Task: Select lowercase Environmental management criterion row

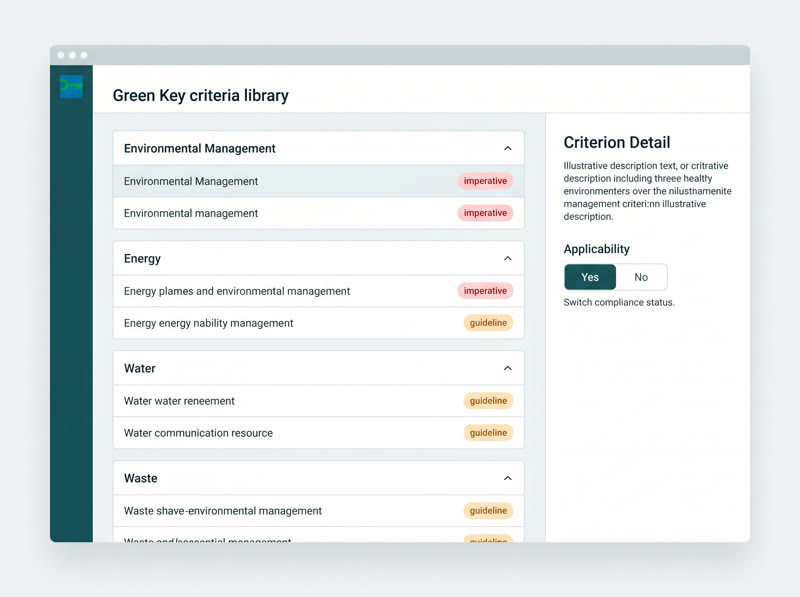Action: [318, 213]
